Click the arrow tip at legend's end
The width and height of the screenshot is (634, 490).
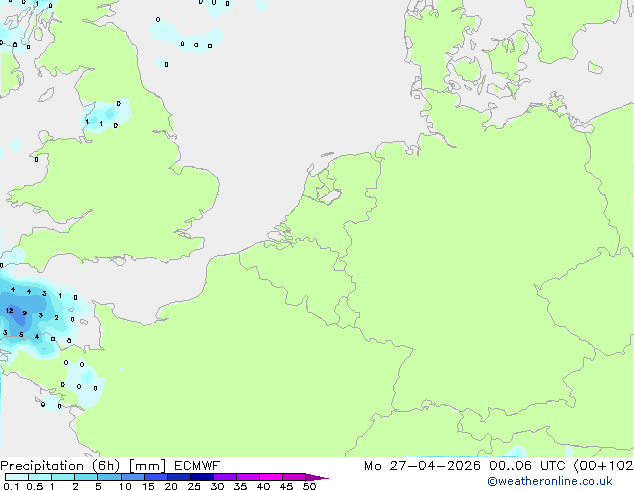[324, 478]
